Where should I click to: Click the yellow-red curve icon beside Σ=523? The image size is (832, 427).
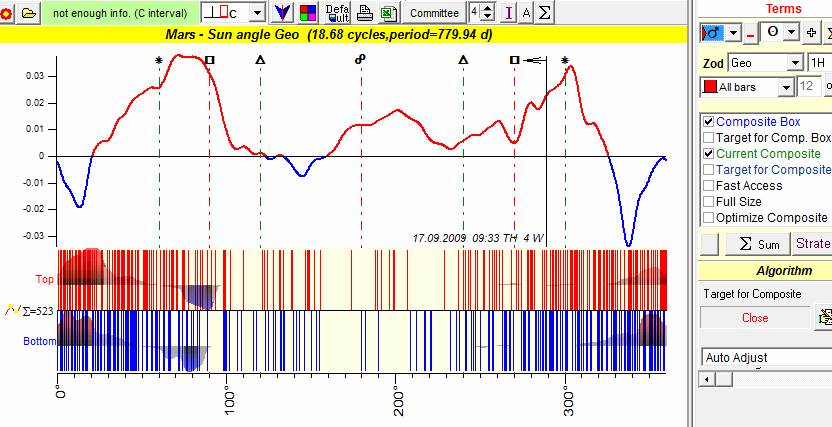tap(13, 310)
